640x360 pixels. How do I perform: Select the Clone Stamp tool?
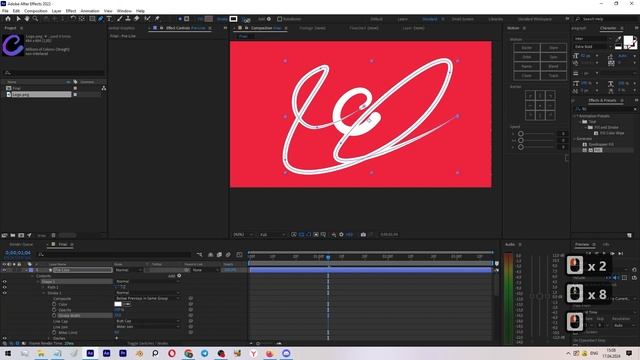[128, 19]
